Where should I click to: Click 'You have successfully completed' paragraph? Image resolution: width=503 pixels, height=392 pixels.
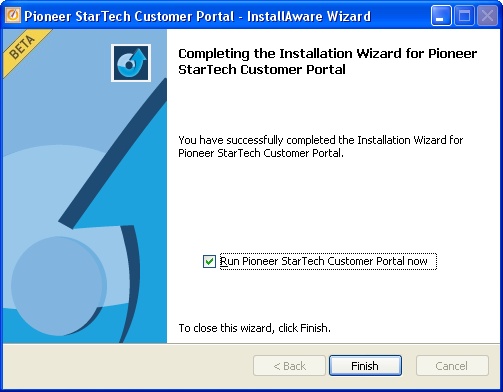point(321,146)
